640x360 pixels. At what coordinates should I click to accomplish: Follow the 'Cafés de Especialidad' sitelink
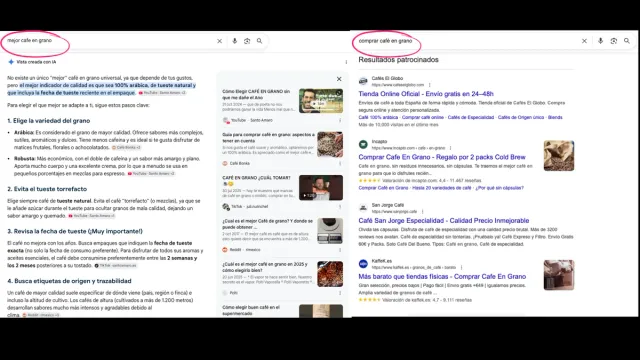tap(471, 118)
